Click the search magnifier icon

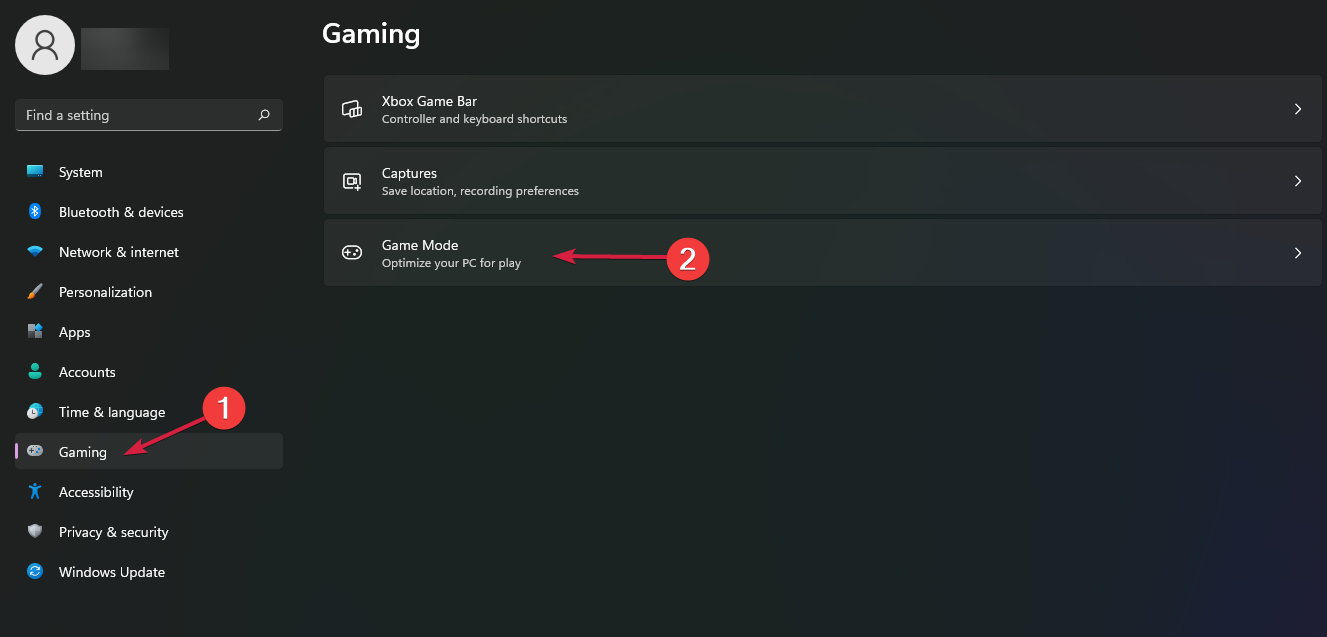(x=264, y=115)
